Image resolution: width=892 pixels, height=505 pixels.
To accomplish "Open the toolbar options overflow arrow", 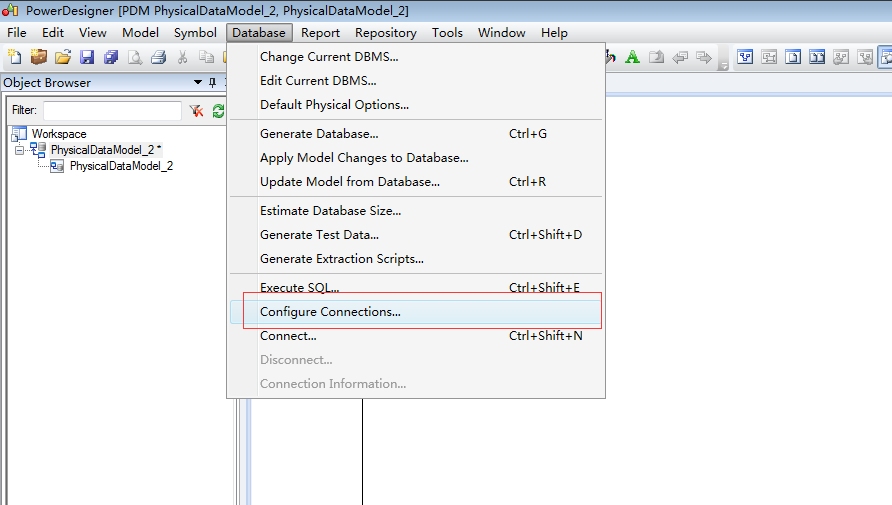I will pyautogui.click(x=723, y=66).
